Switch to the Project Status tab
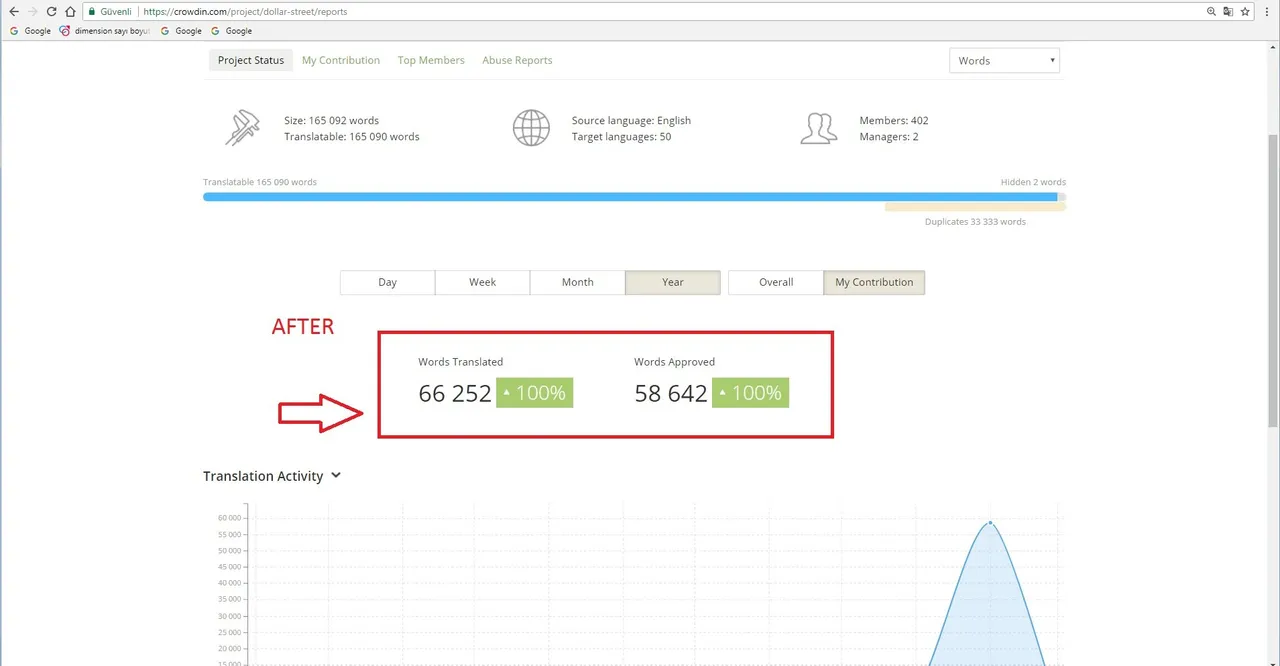1280x666 pixels. point(251,60)
